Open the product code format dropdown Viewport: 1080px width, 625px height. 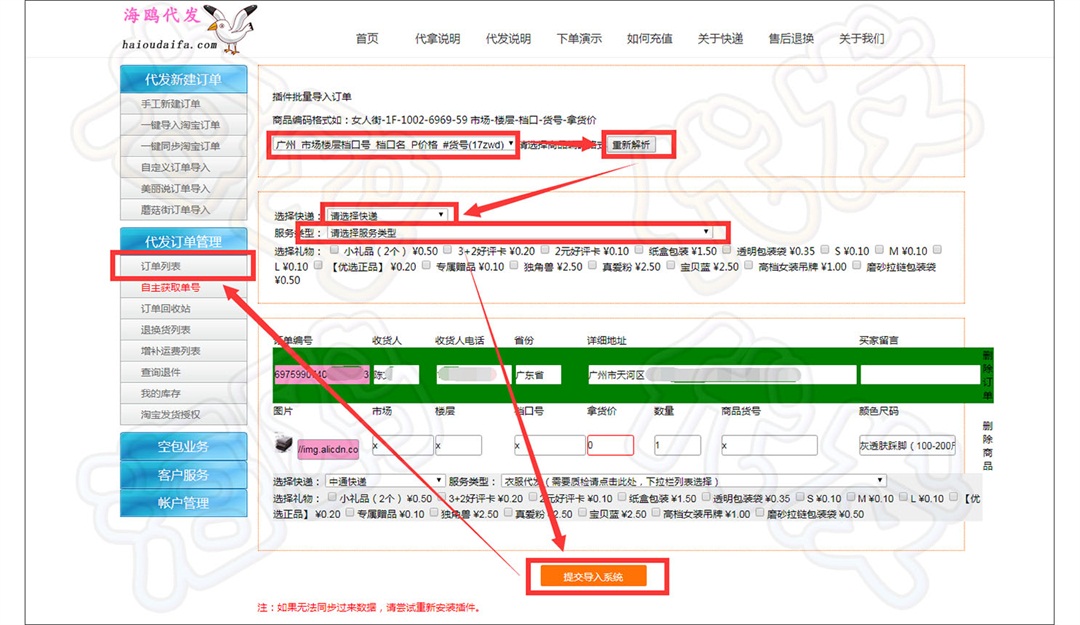coord(395,144)
